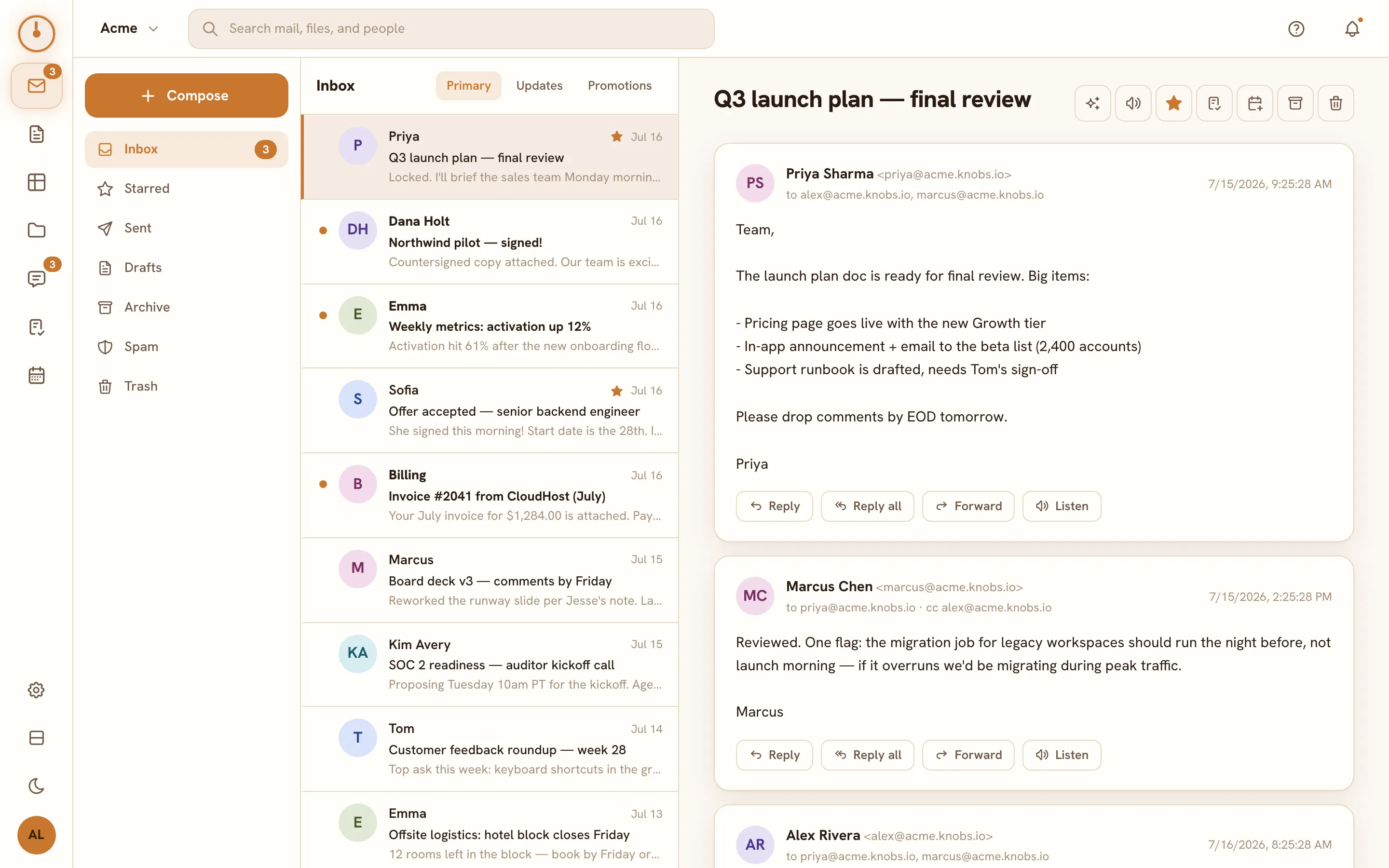
Task: Open Sofia's Offer accepted email
Action: pos(490,410)
